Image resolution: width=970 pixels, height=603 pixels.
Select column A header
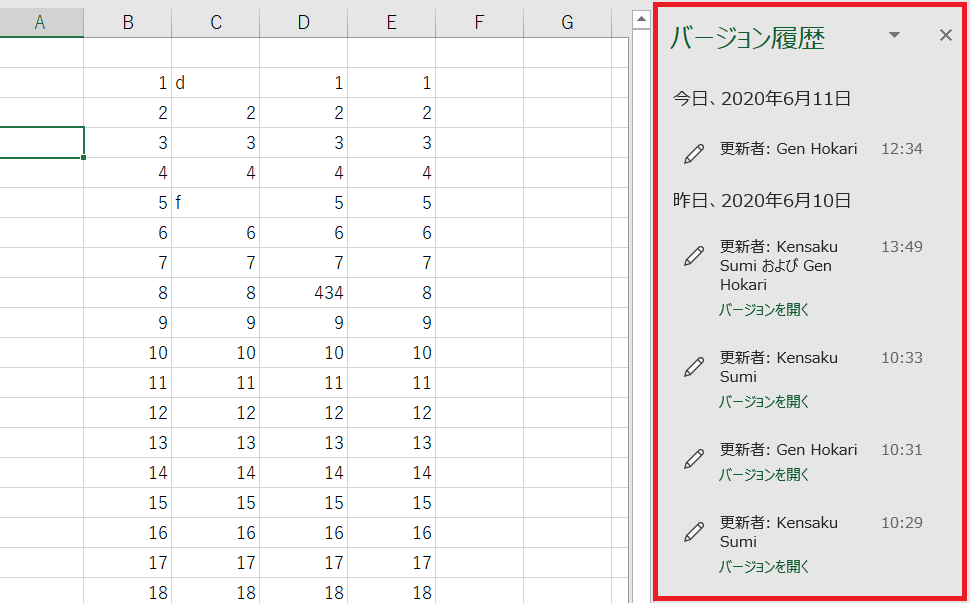click(x=40, y=23)
